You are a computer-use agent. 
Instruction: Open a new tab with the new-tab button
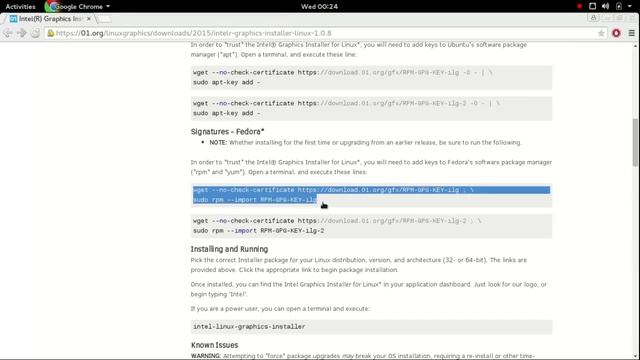click(104, 19)
